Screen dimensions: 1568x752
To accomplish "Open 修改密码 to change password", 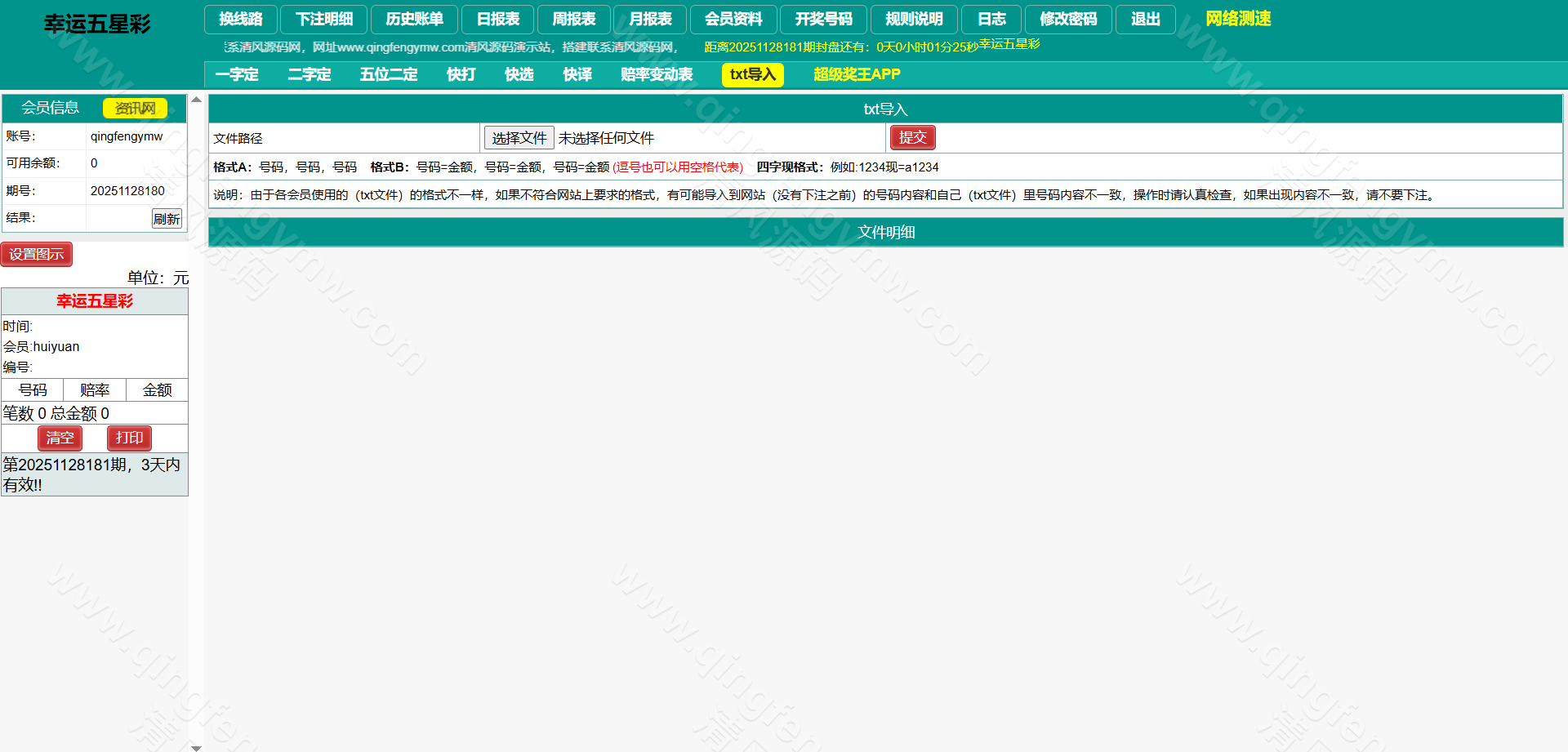I will [1068, 19].
